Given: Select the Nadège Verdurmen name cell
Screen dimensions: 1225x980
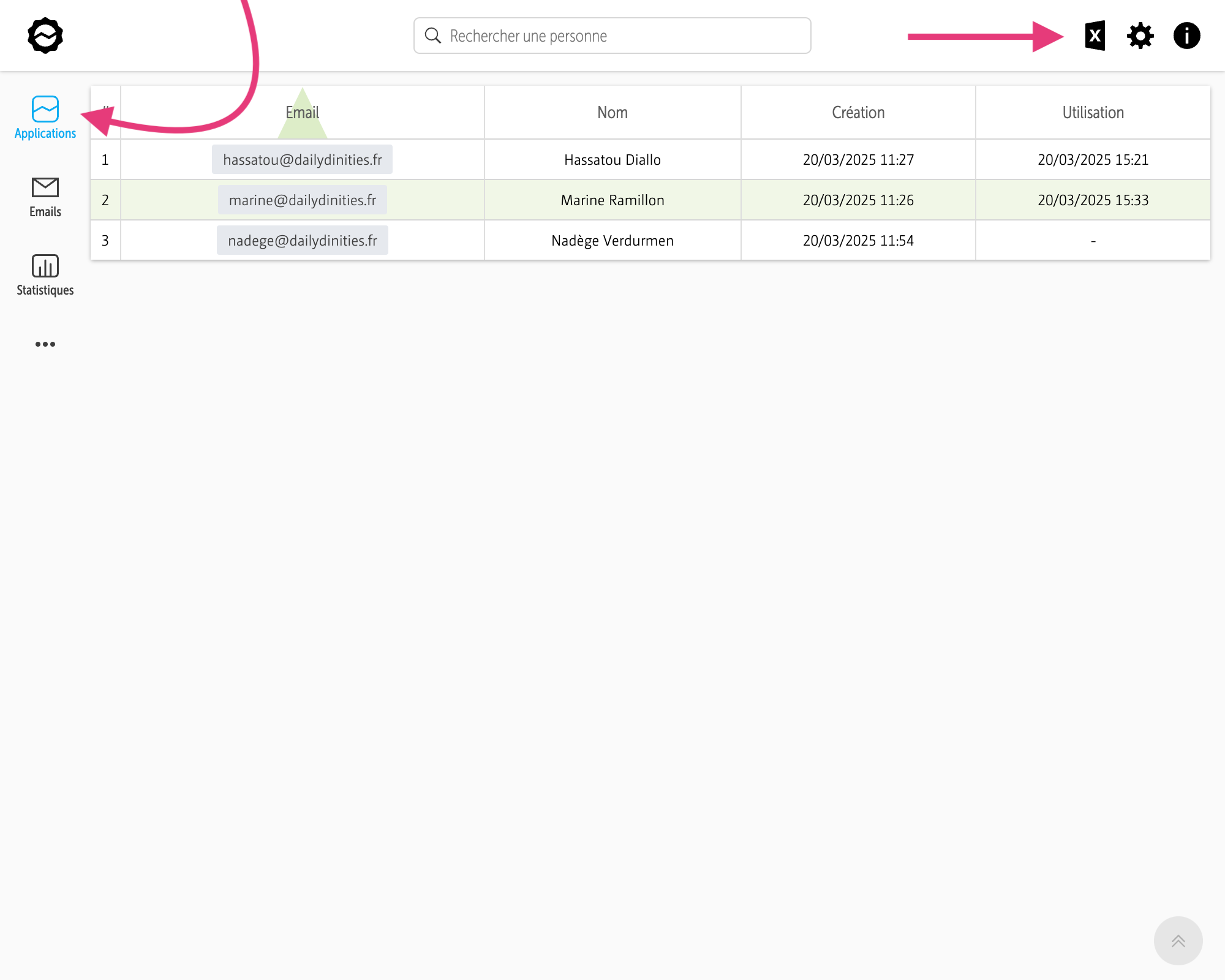Looking at the screenshot, I should coord(612,241).
